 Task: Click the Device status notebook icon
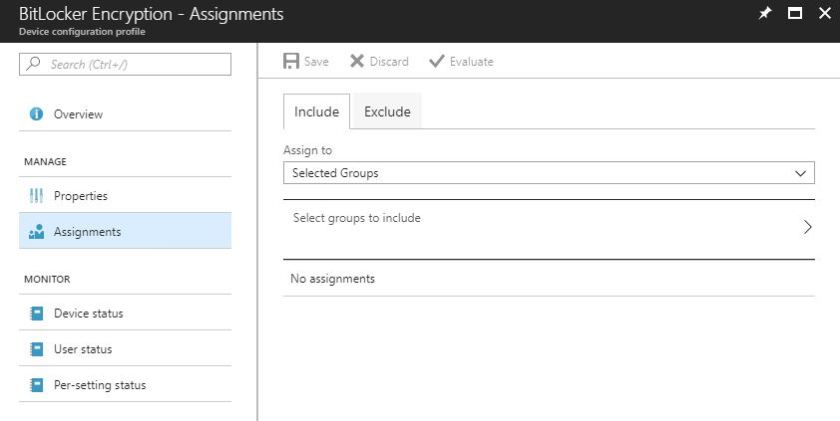[36, 313]
